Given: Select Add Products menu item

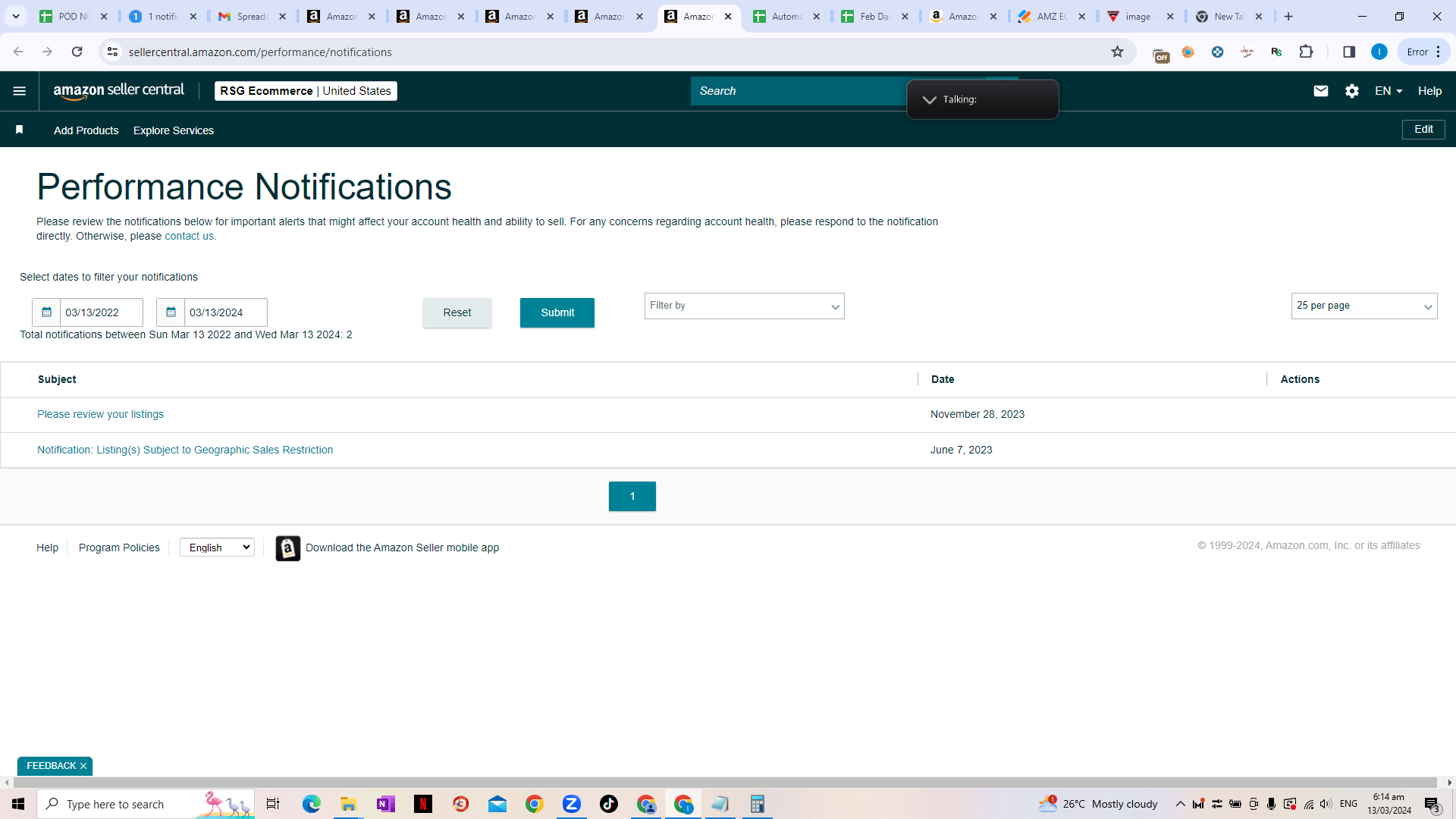Looking at the screenshot, I should [86, 130].
